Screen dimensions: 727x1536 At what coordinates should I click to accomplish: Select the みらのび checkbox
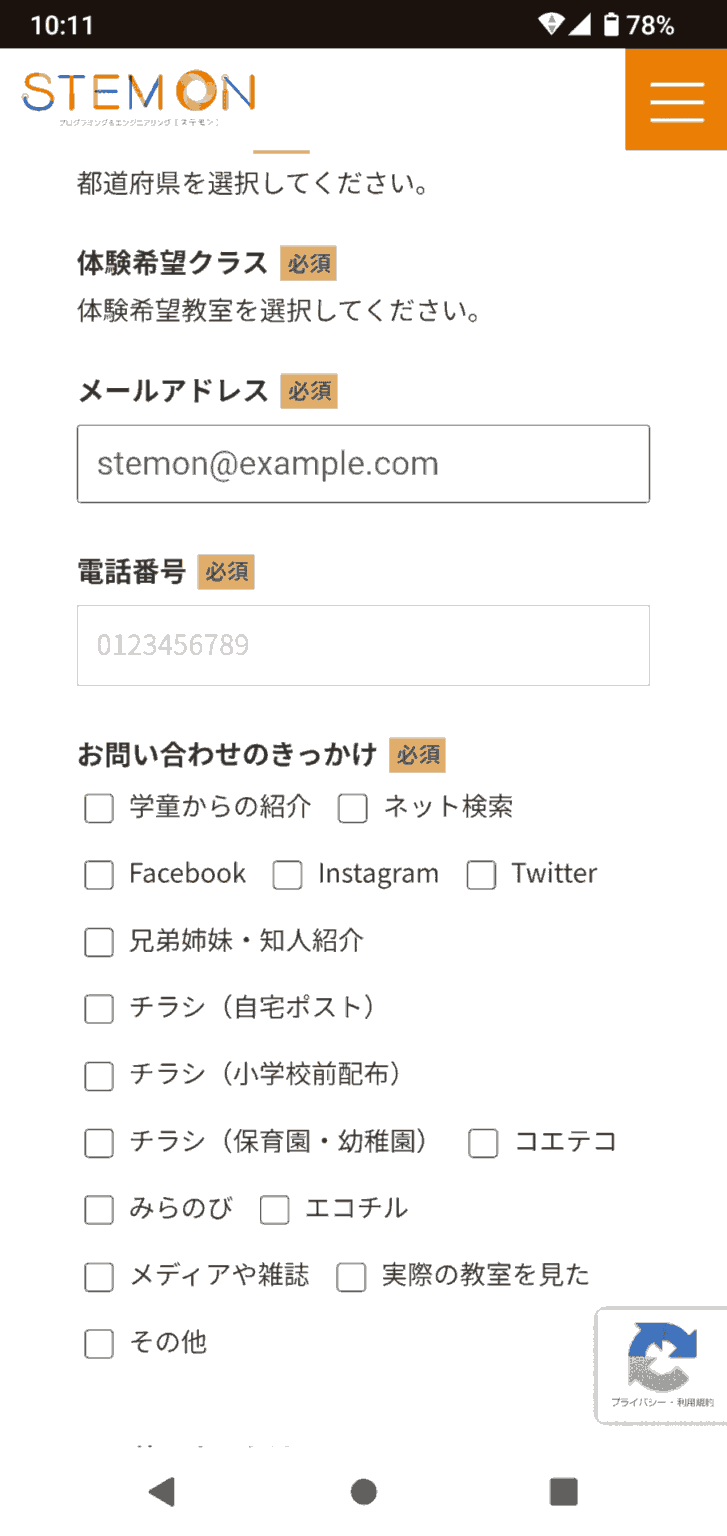point(98,1210)
